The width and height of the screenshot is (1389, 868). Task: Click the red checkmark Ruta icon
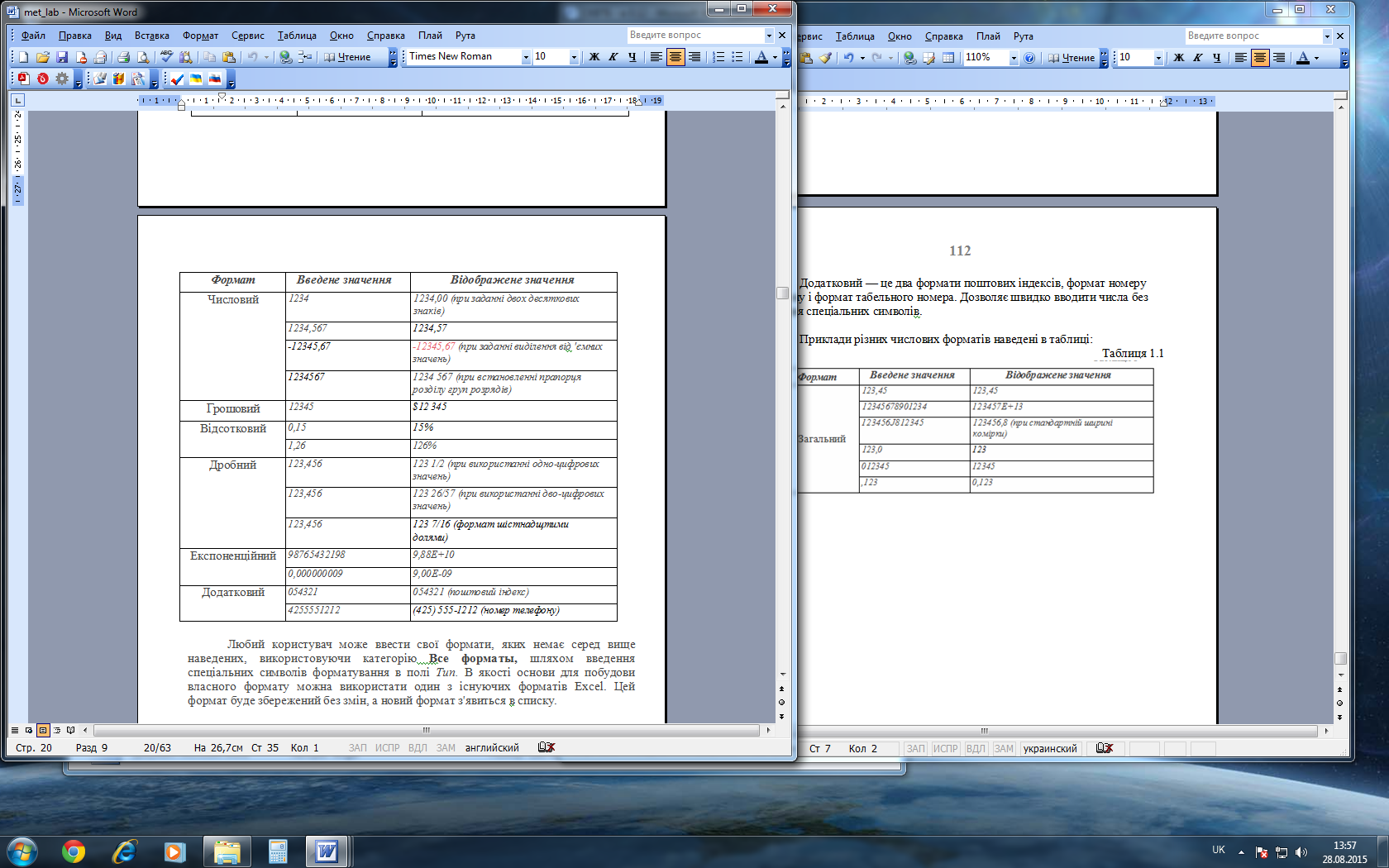click(177, 79)
